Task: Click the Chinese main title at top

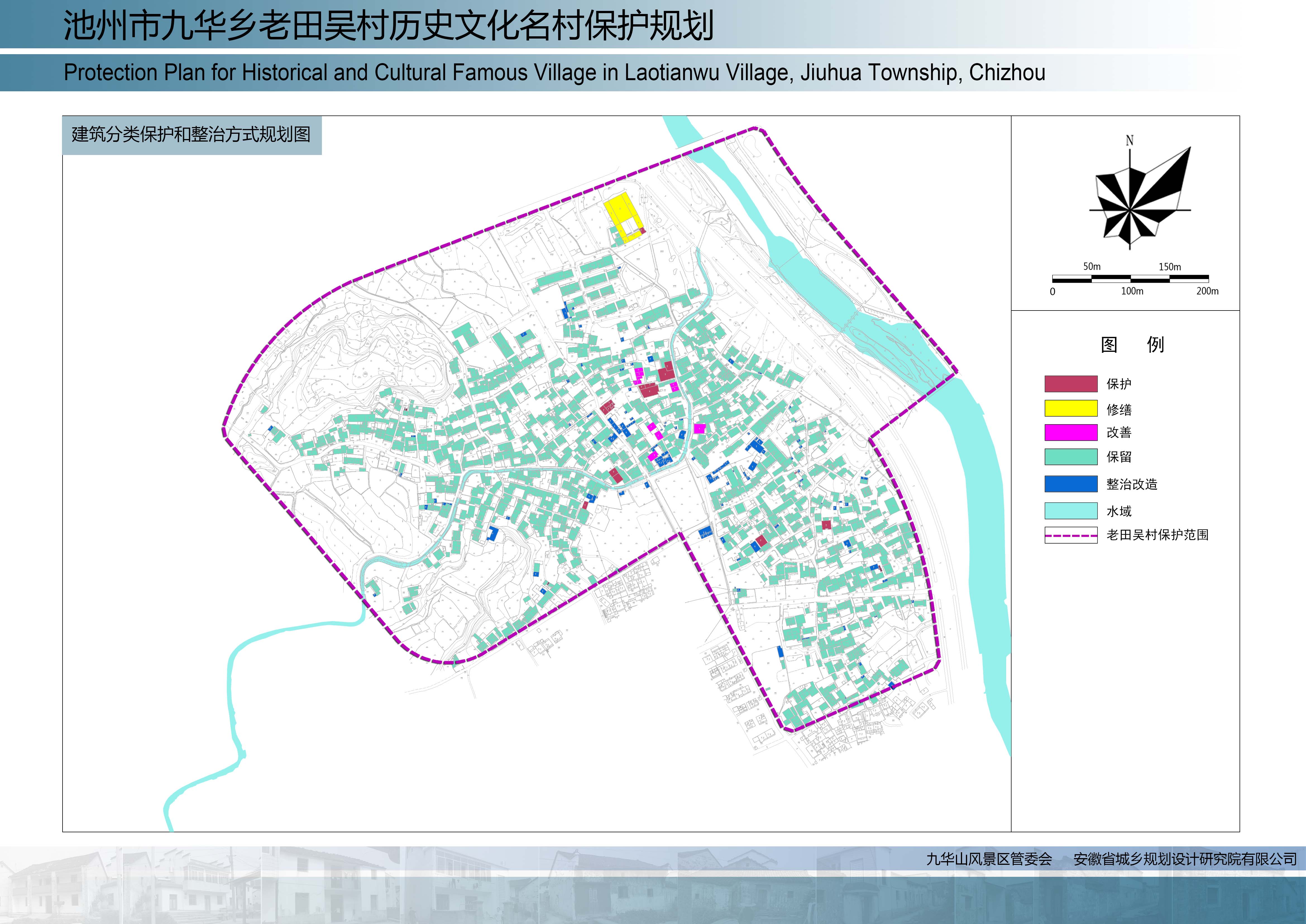Action: 388,26
